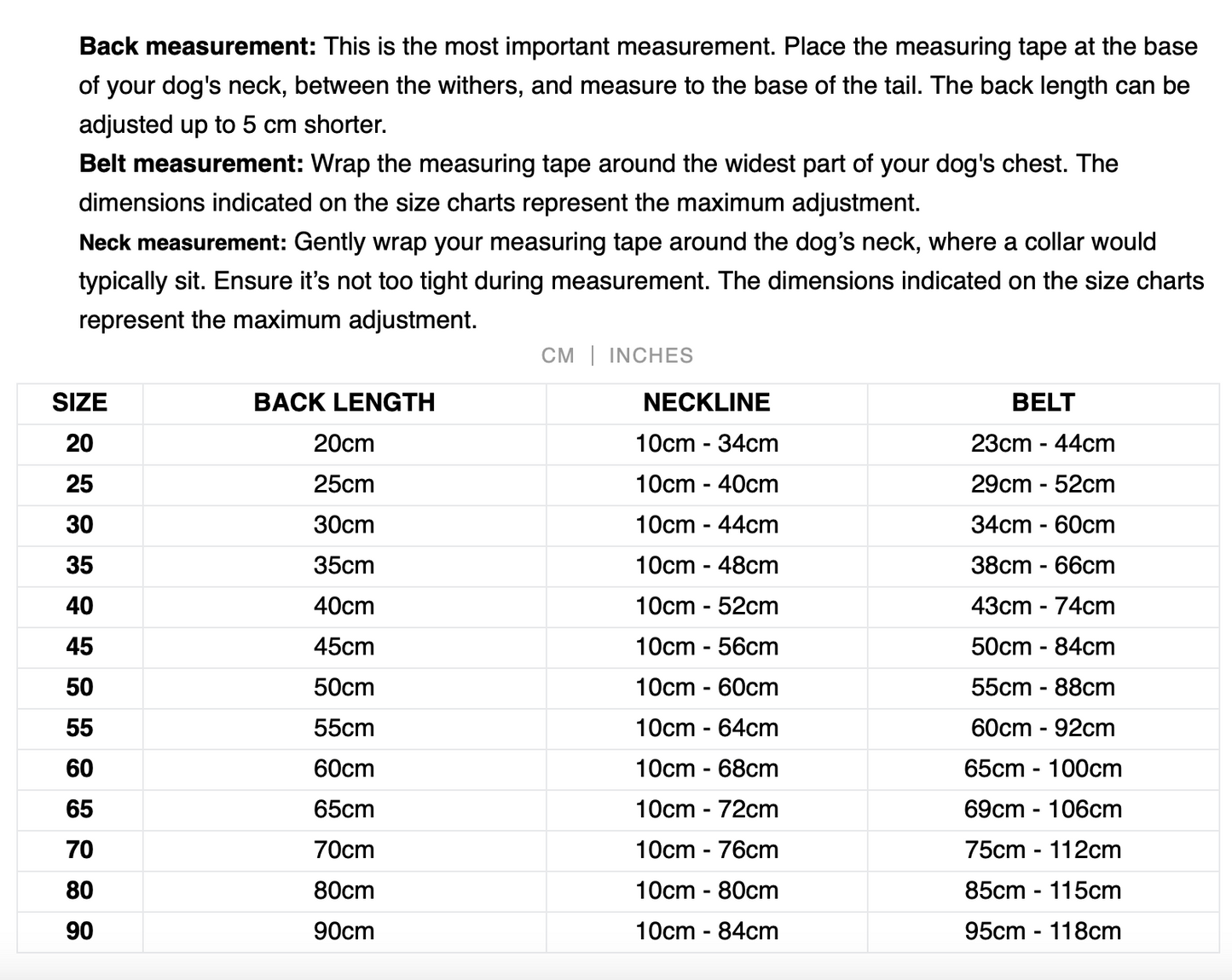The height and width of the screenshot is (980, 1232).
Task: Click the bold Back measurement heading
Action: (x=197, y=46)
